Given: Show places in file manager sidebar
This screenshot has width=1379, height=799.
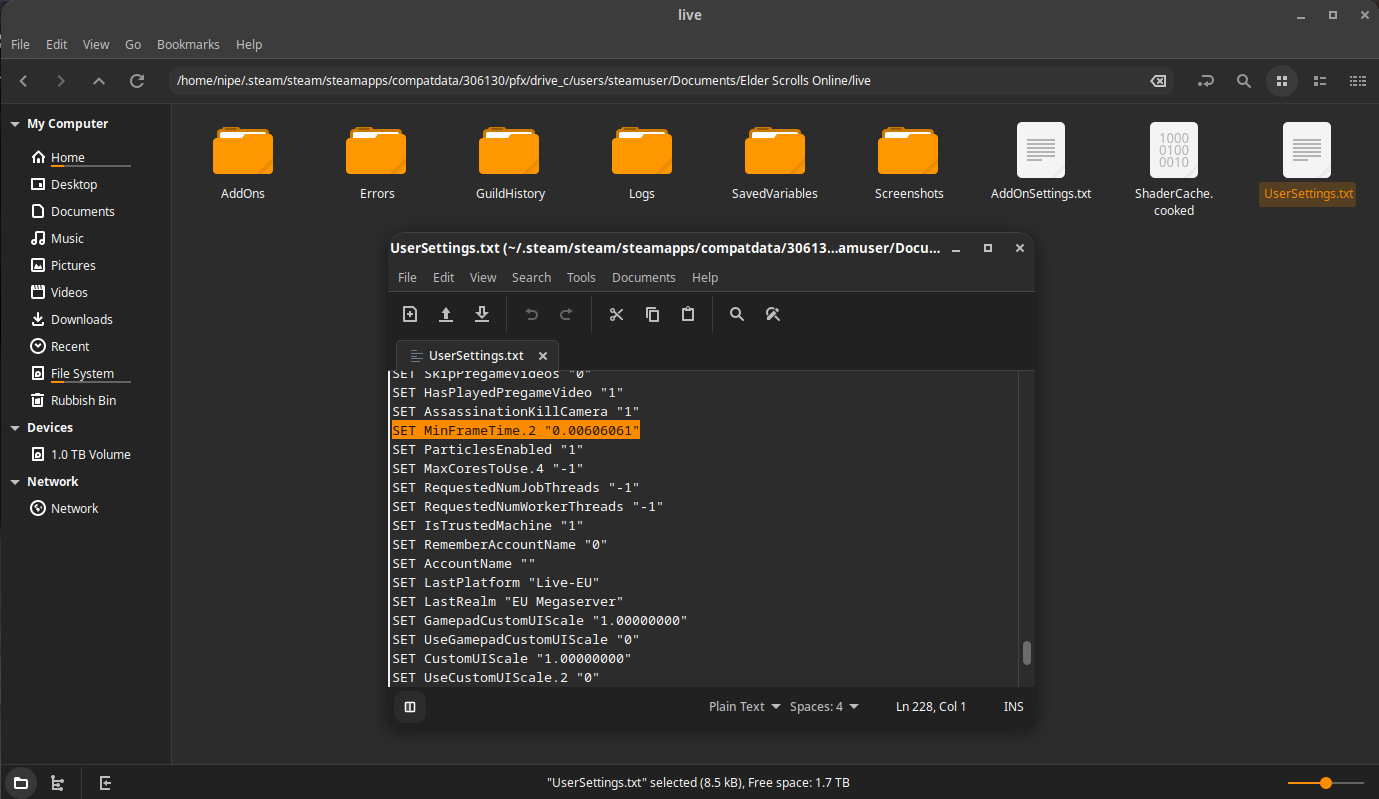Looking at the screenshot, I should click(x=21, y=783).
